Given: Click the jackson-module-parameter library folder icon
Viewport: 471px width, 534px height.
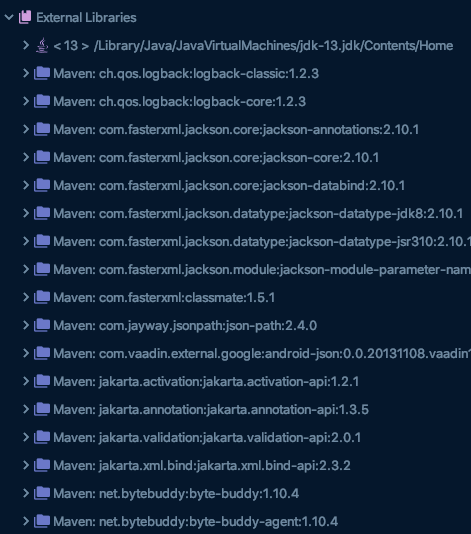Looking at the screenshot, I should [42, 269].
